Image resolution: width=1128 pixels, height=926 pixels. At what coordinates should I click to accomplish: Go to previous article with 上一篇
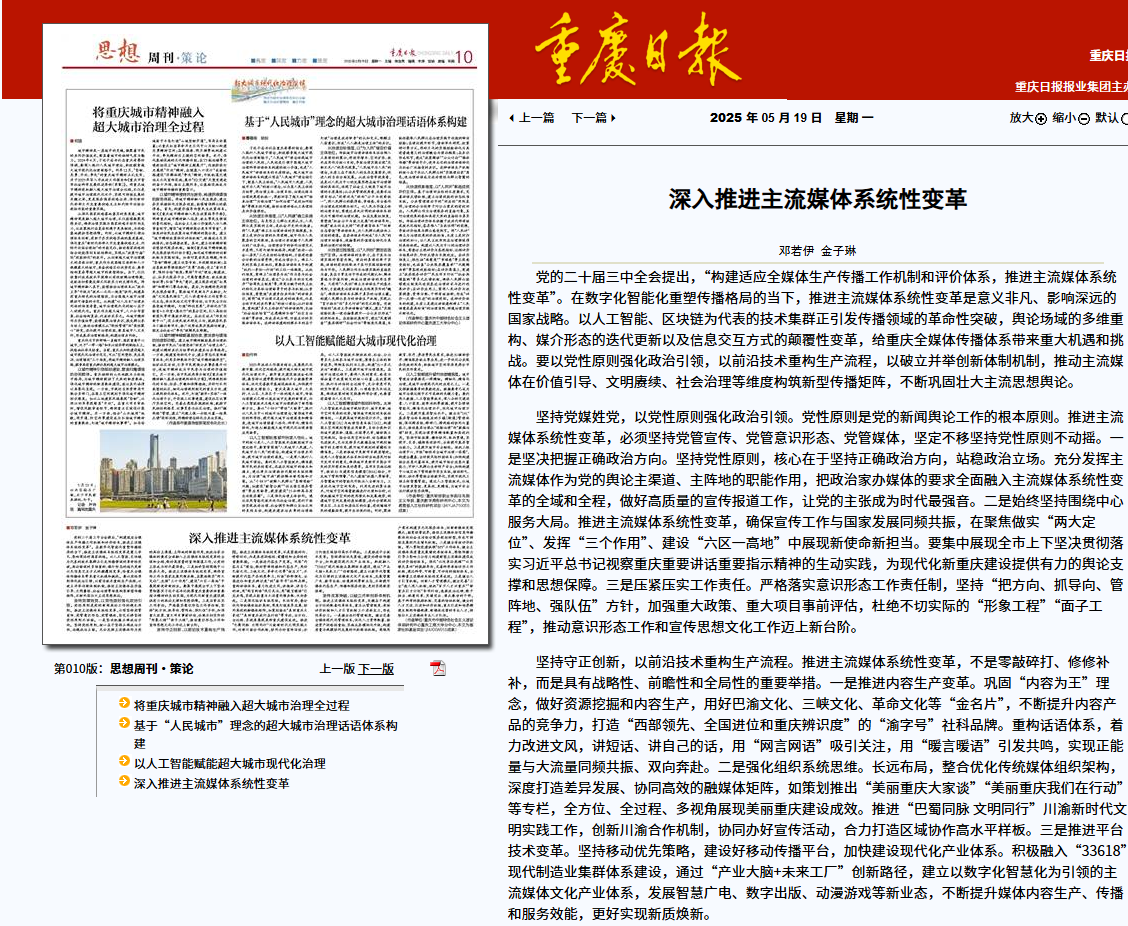click(x=531, y=117)
